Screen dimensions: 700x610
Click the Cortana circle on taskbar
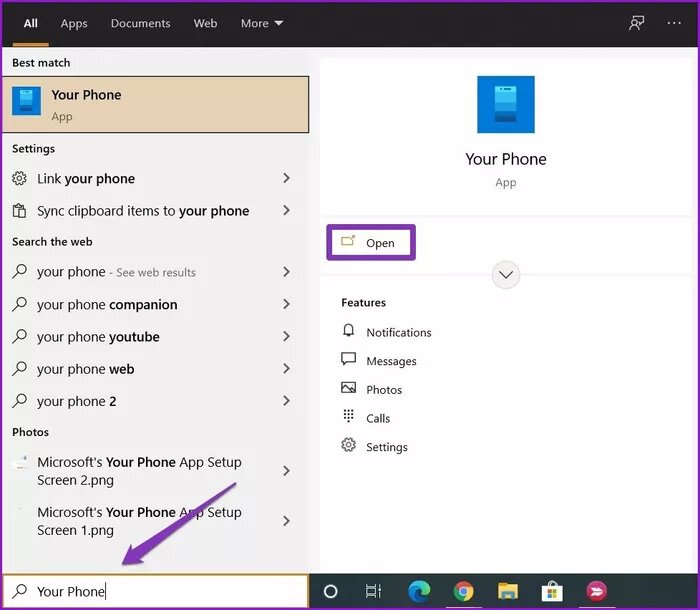click(x=330, y=591)
